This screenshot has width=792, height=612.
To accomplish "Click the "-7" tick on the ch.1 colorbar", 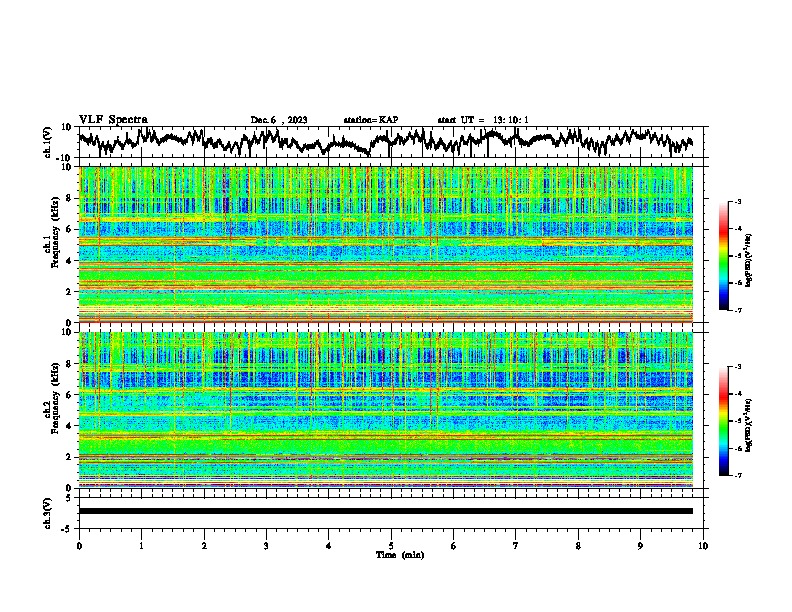I will pos(738,310).
